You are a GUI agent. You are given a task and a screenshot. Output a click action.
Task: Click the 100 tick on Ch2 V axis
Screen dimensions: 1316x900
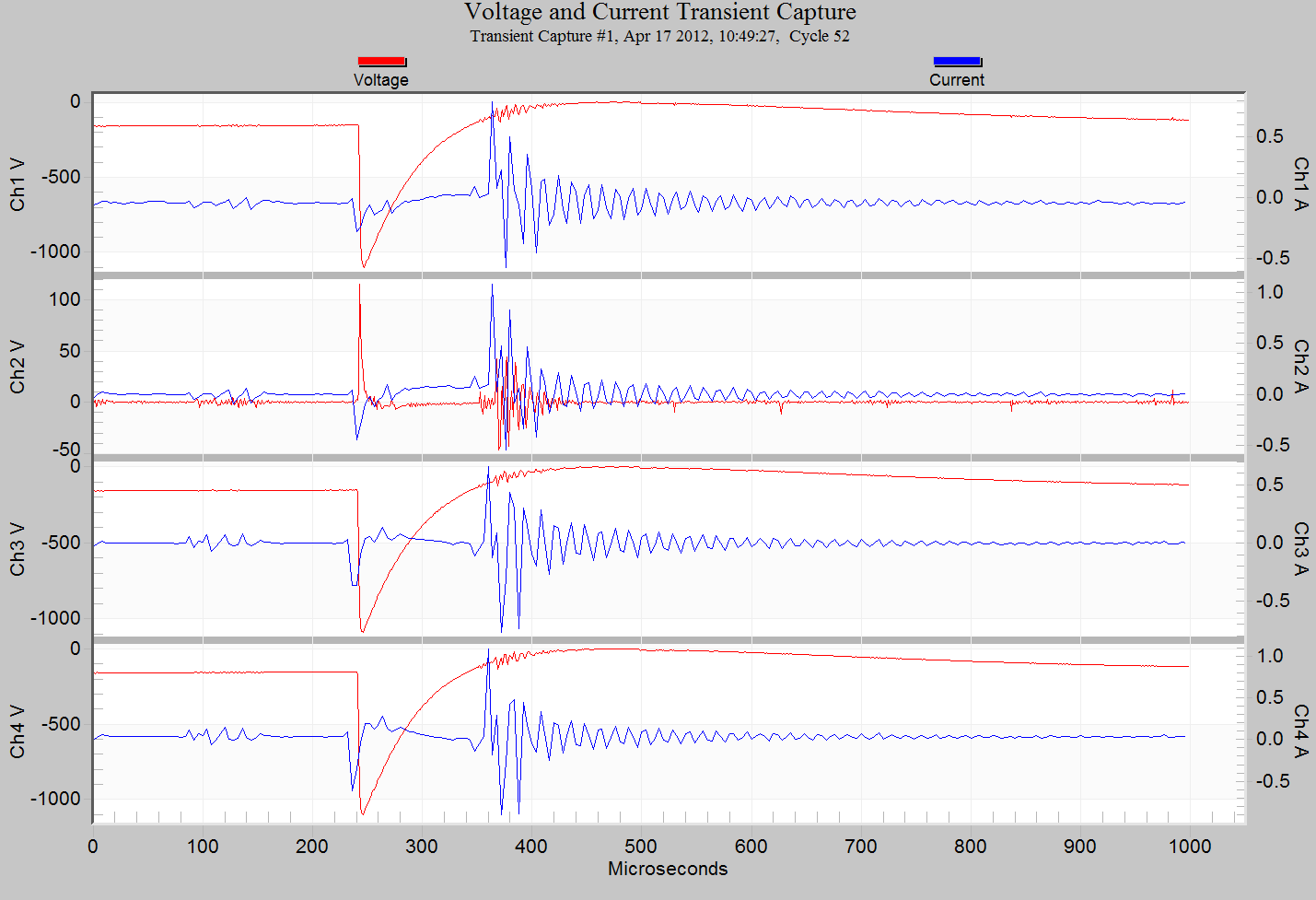[64, 299]
